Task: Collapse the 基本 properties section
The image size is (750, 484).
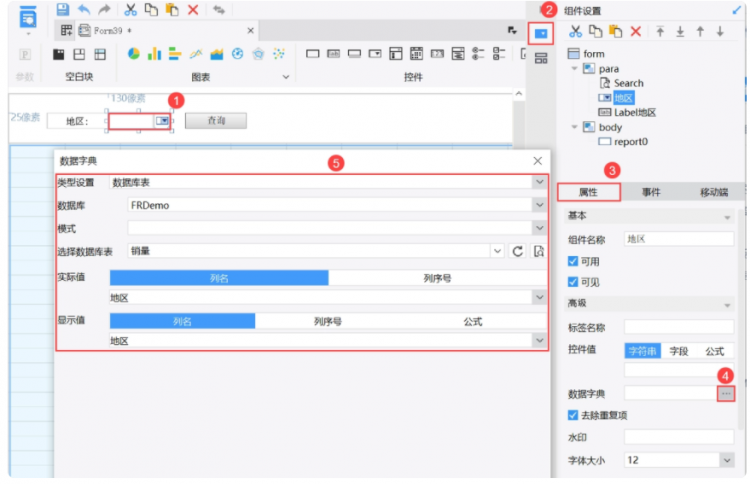Action: pyautogui.click(x=727, y=217)
